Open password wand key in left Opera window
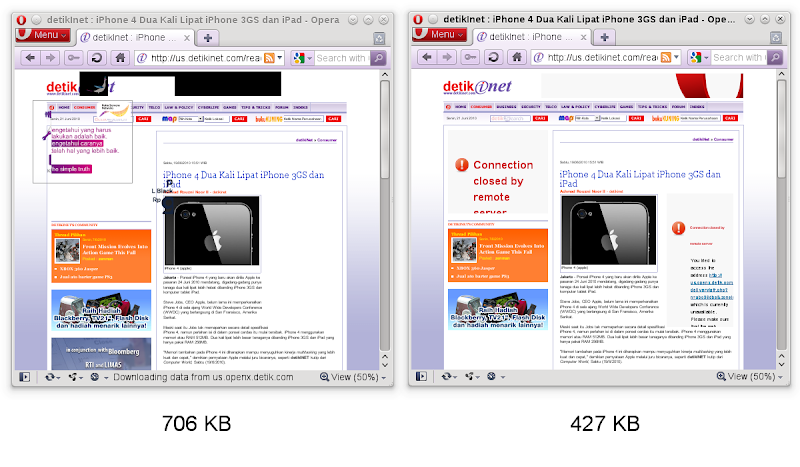Screen dimensions: 800x467 tap(73, 58)
